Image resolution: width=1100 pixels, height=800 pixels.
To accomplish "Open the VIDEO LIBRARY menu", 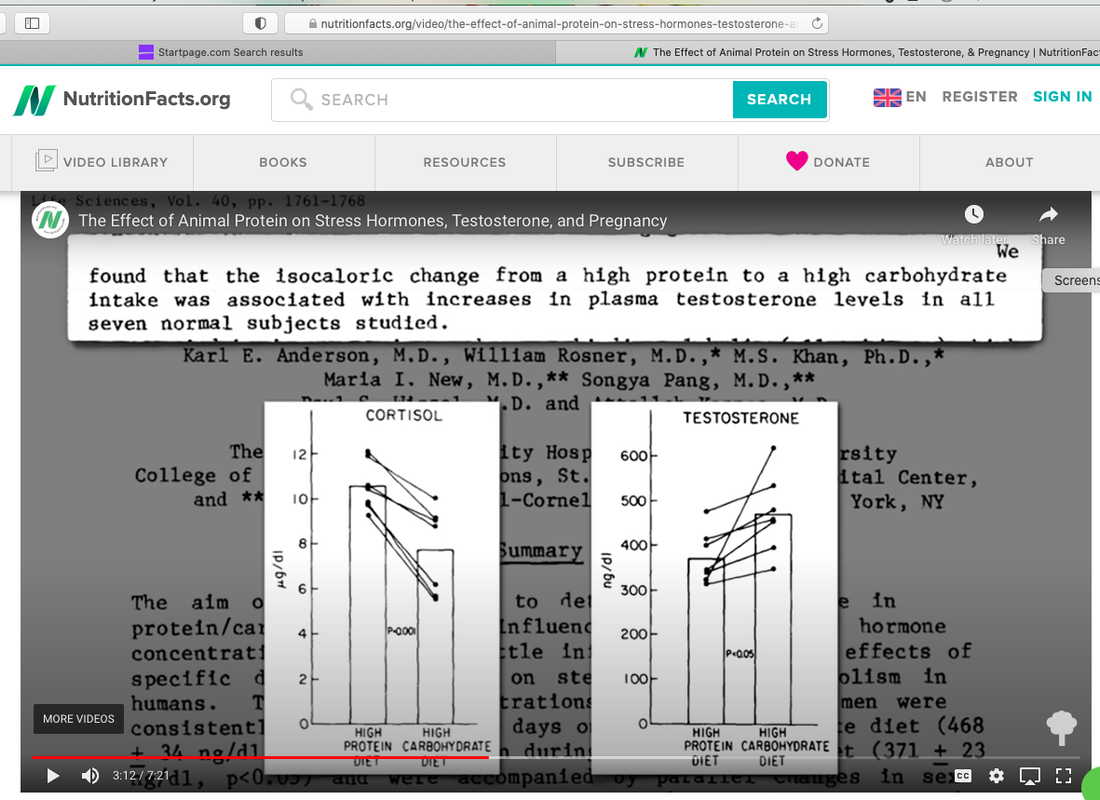I will (102, 162).
